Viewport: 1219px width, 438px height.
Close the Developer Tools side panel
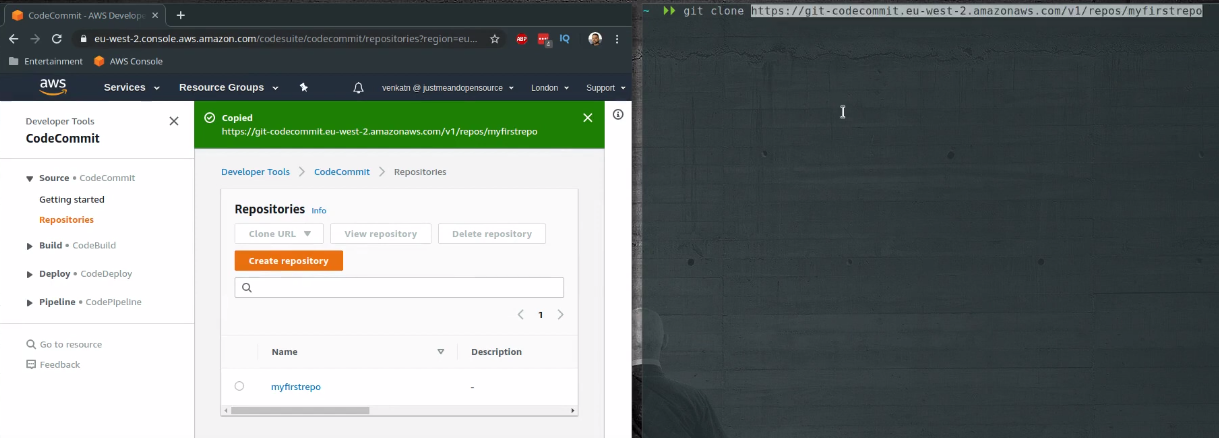point(174,121)
